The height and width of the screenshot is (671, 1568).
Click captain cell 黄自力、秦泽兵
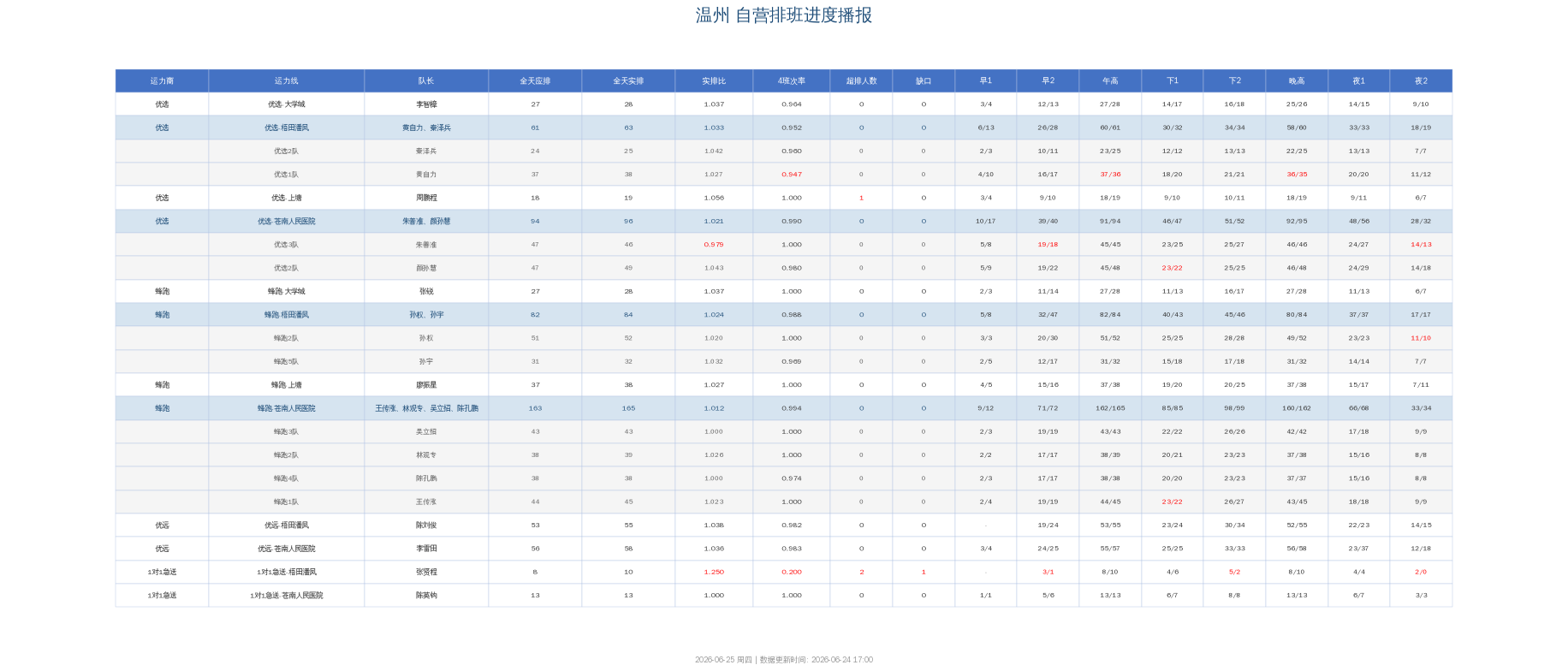tap(426, 128)
